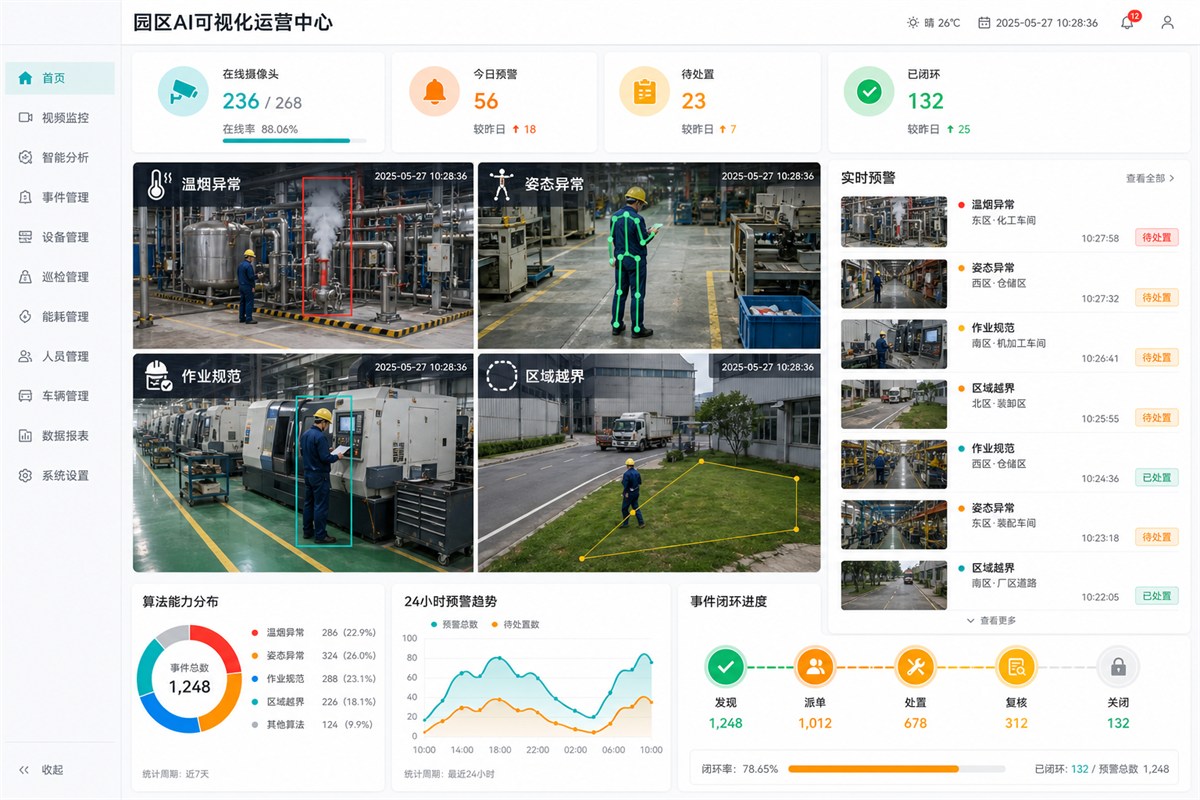The image size is (1200, 800).
Task: Click the 统计周期：最近24小时 label
Action: tap(449, 774)
